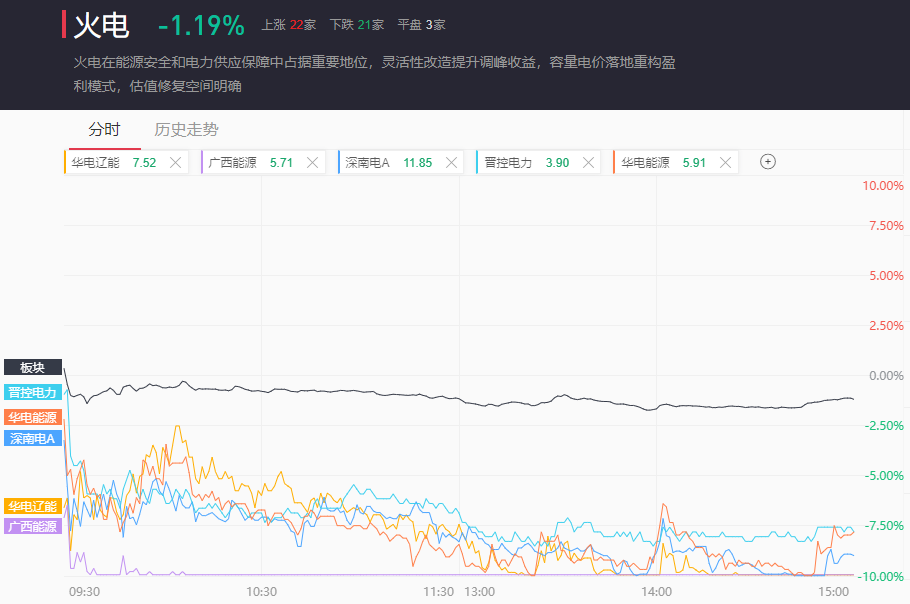
Task: Switch to the 分时 tab
Action: 104,129
